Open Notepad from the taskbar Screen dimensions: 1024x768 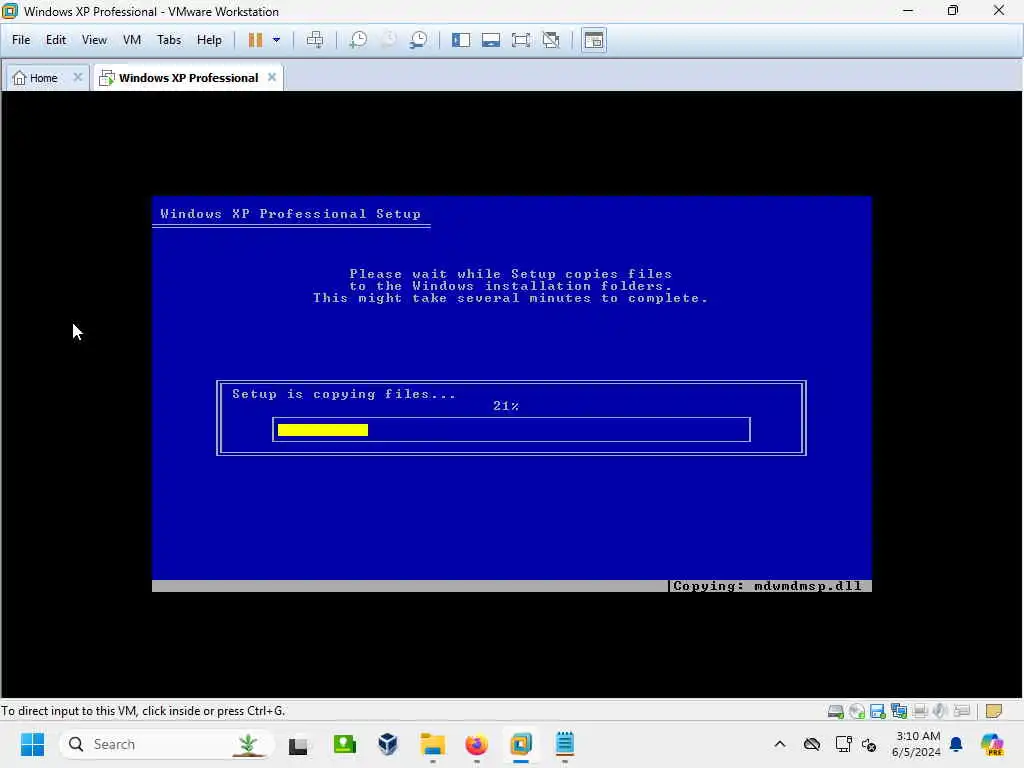[x=565, y=744]
